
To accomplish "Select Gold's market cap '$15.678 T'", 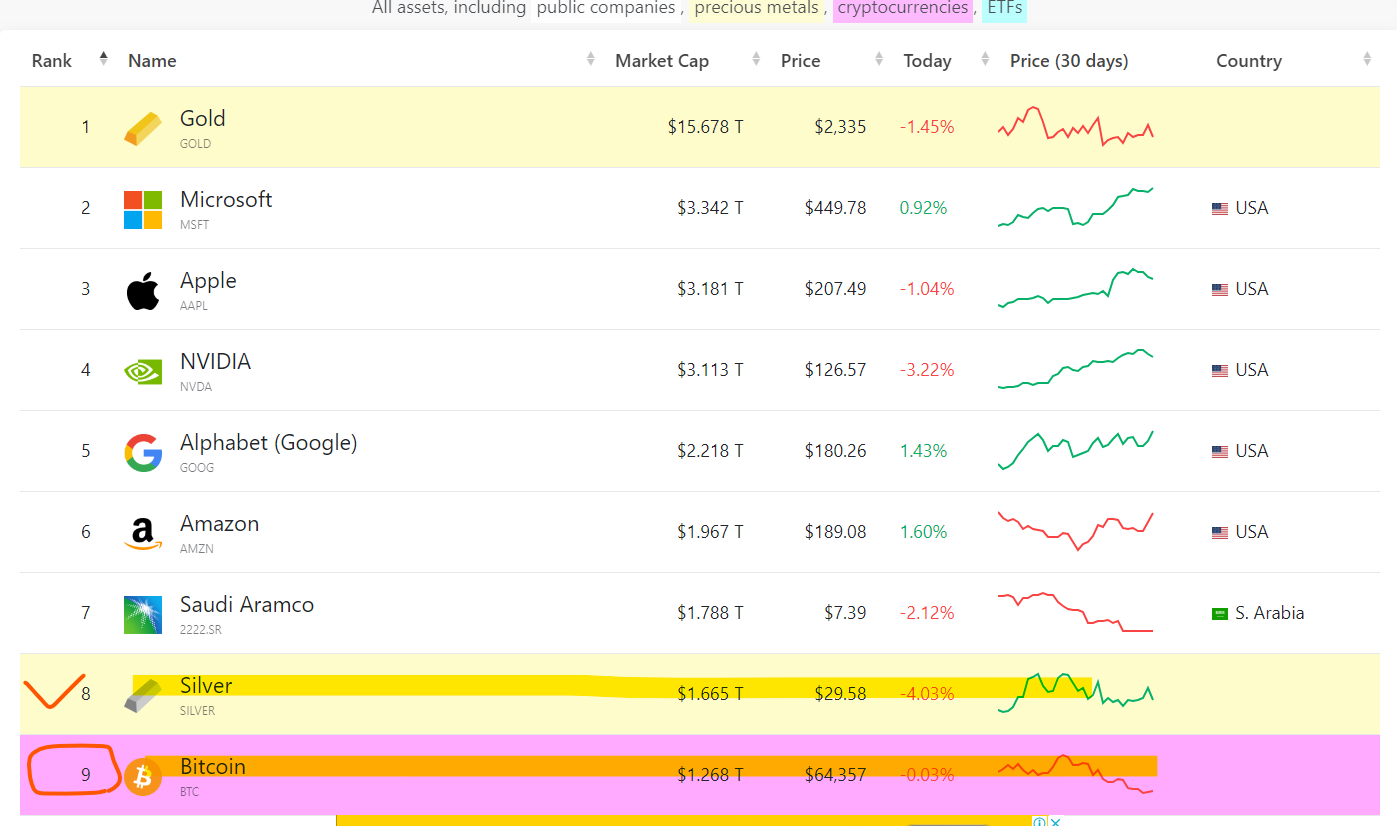I will [x=706, y=127].
